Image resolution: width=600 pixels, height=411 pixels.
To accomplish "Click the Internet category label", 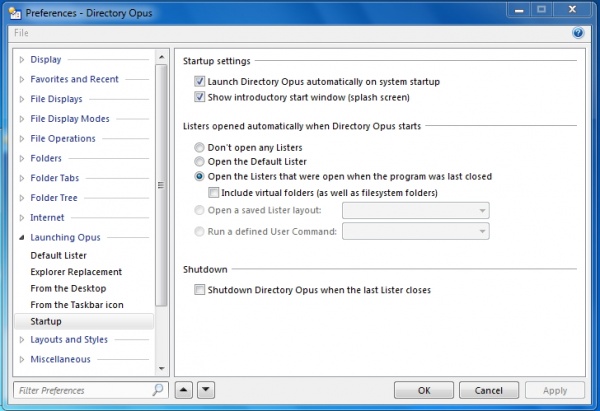I will click(47, 218).
